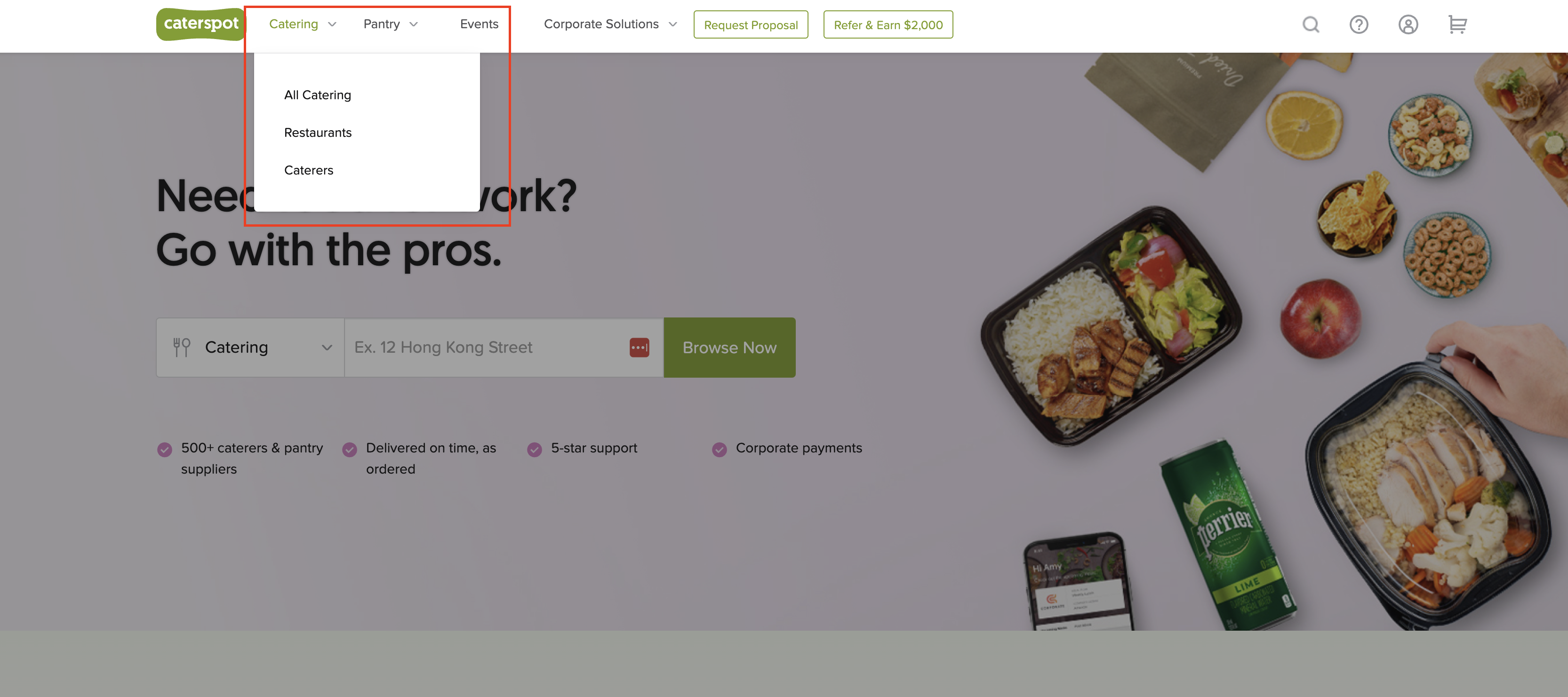This screenshot has height=697, width=1568.
Task: Click the Browse Now button
Action: tap(729, 348)
